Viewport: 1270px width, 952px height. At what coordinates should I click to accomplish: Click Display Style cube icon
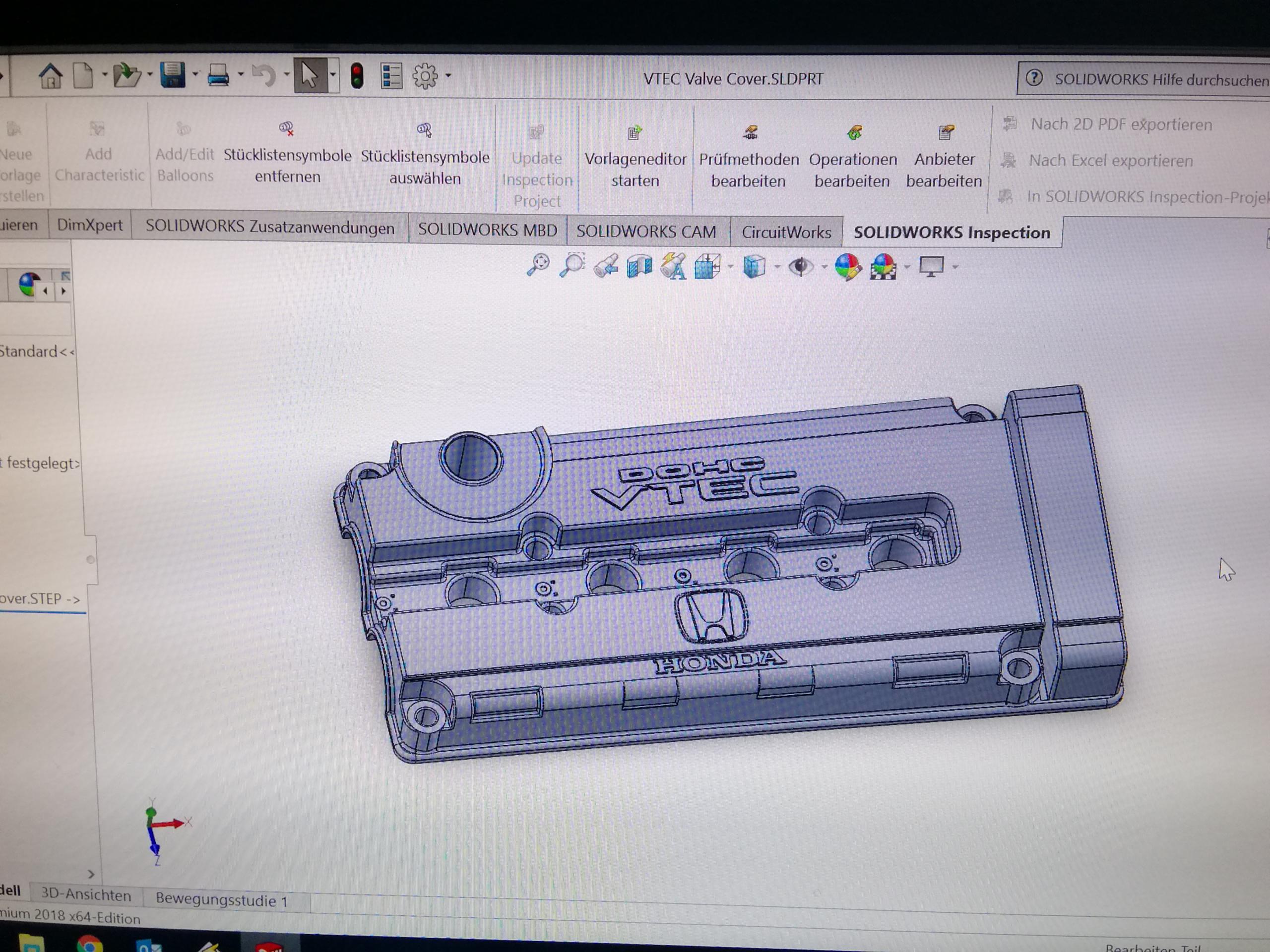[x=754, y=267]
